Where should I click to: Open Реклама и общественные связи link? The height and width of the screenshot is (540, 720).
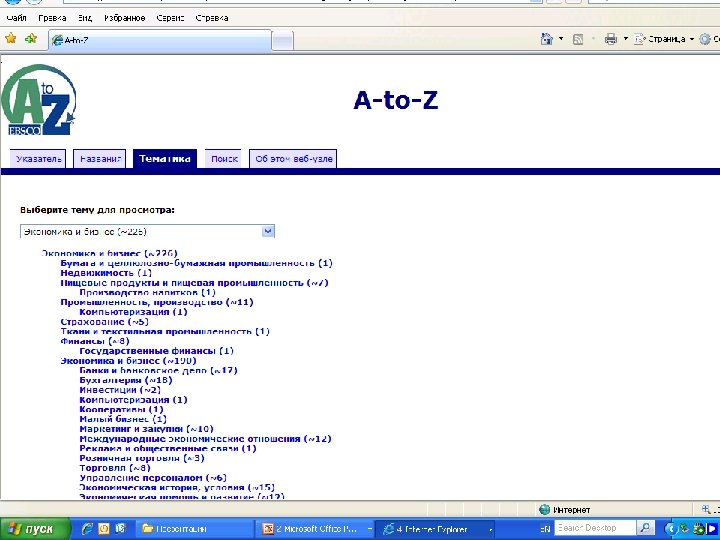tap(168, 448)
